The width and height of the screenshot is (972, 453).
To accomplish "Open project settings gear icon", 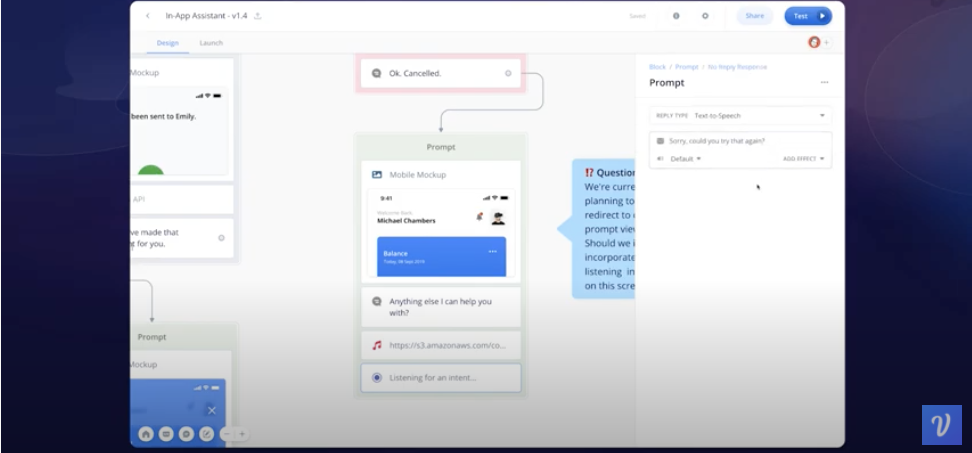I will click(705, 16).
